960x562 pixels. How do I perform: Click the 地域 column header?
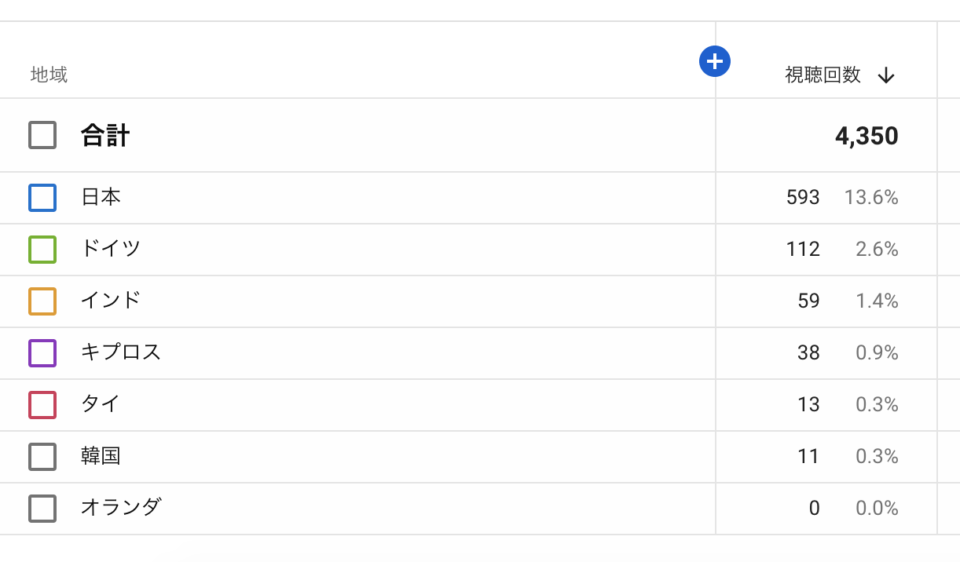pos(49,75)
